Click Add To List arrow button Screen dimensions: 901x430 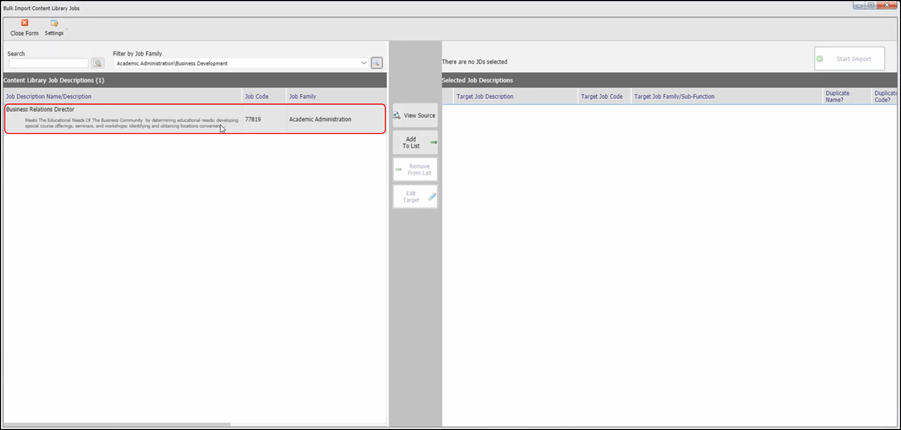(415, 142)
